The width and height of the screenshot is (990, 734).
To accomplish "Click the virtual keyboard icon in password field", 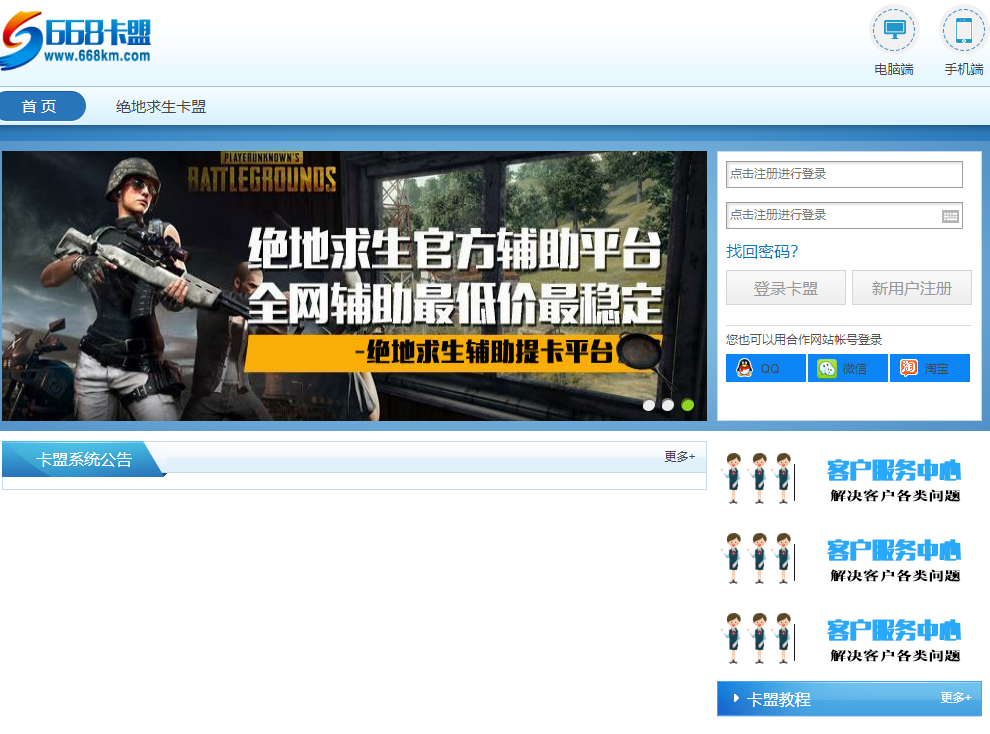I will click(x=950, y=216).
